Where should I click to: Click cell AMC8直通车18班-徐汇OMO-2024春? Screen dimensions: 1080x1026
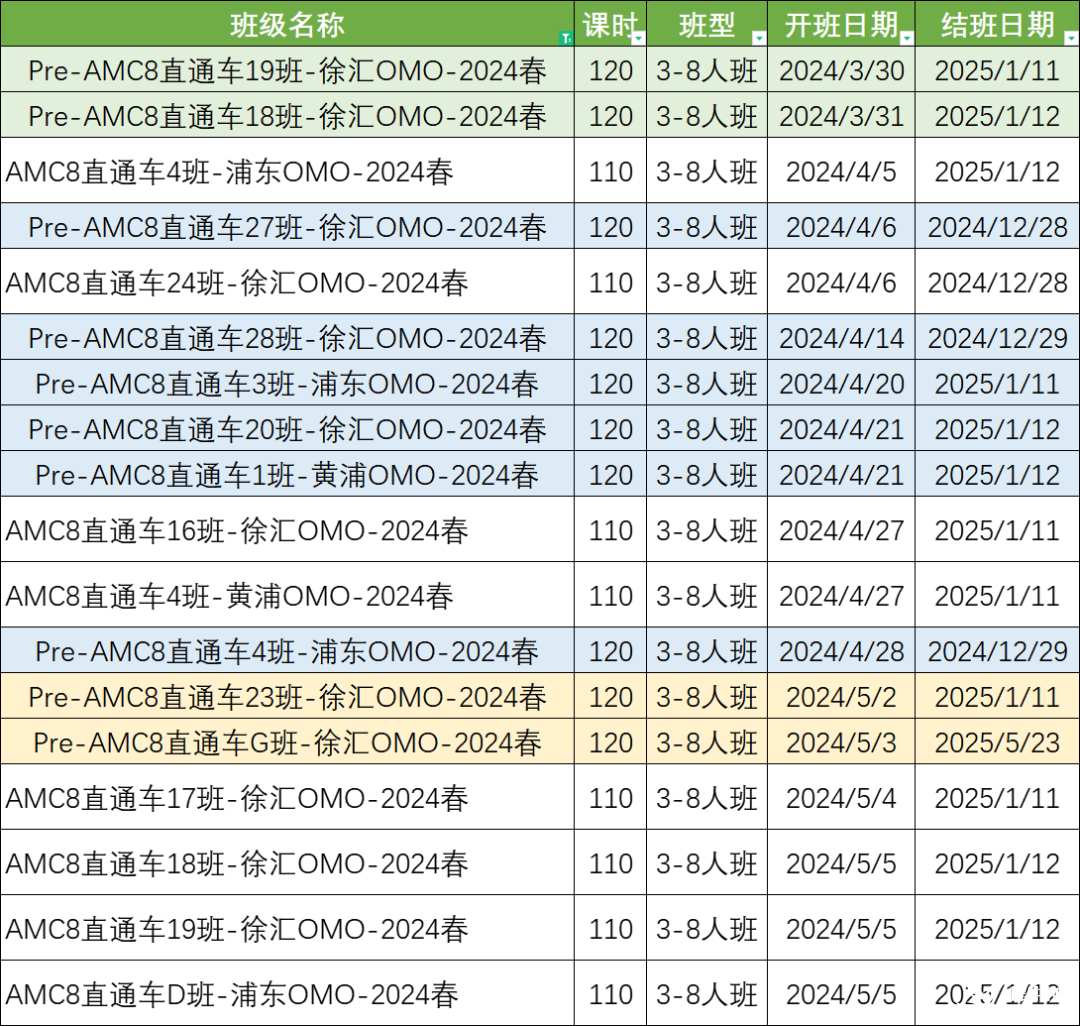point(287,862)
